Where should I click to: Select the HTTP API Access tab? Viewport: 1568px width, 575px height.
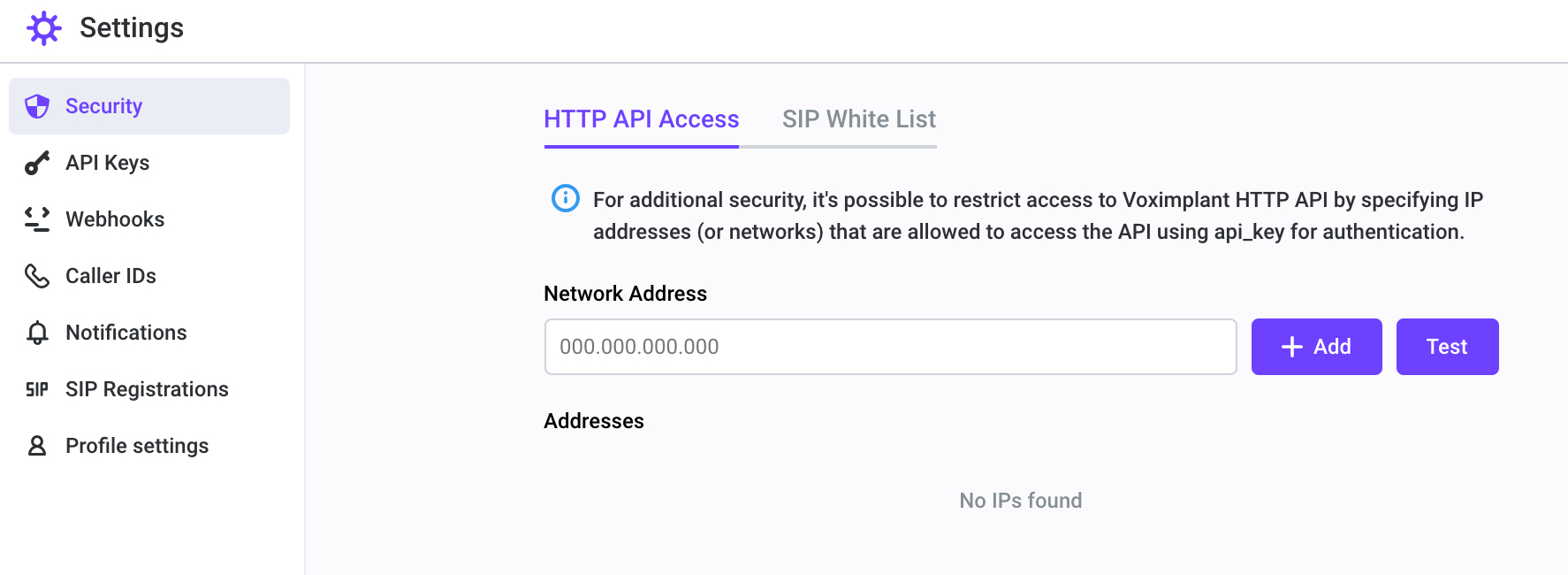tap(642, 119)
